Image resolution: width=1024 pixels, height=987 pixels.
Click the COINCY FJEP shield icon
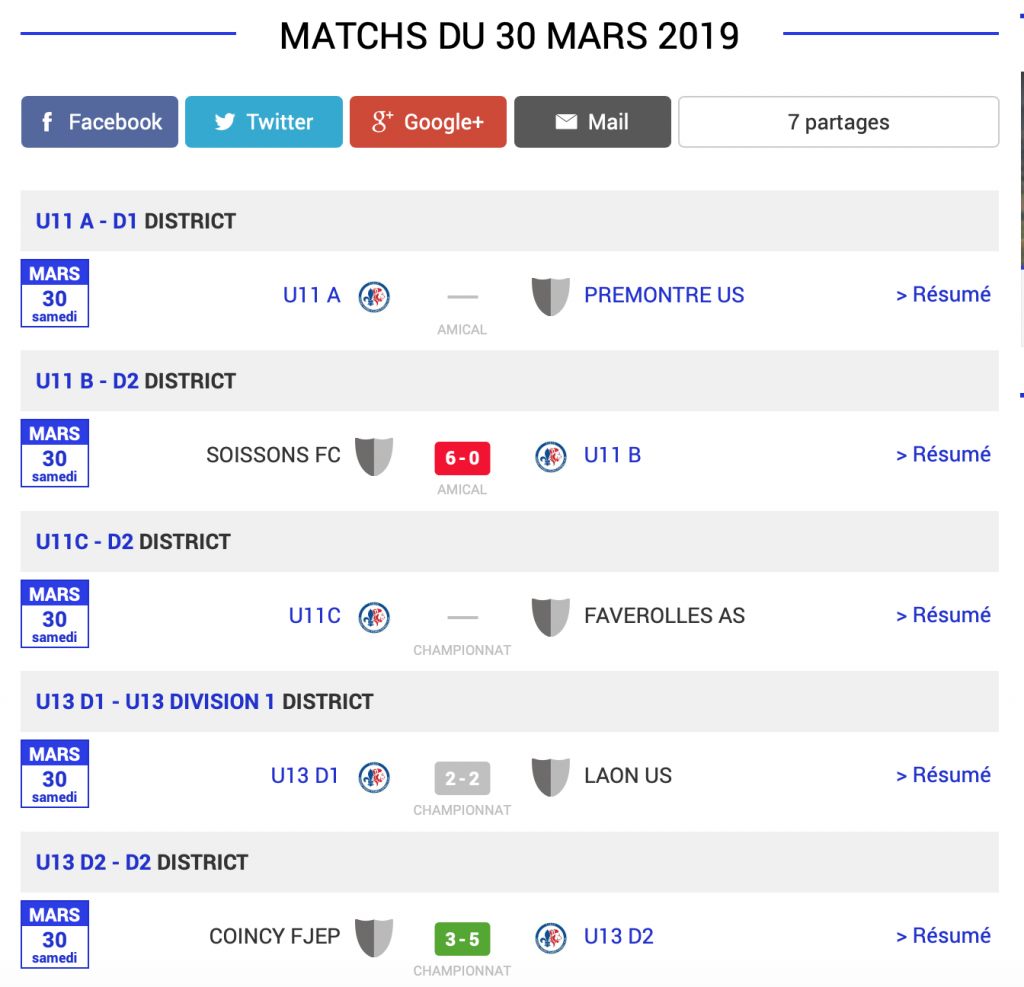pos(374,937)
